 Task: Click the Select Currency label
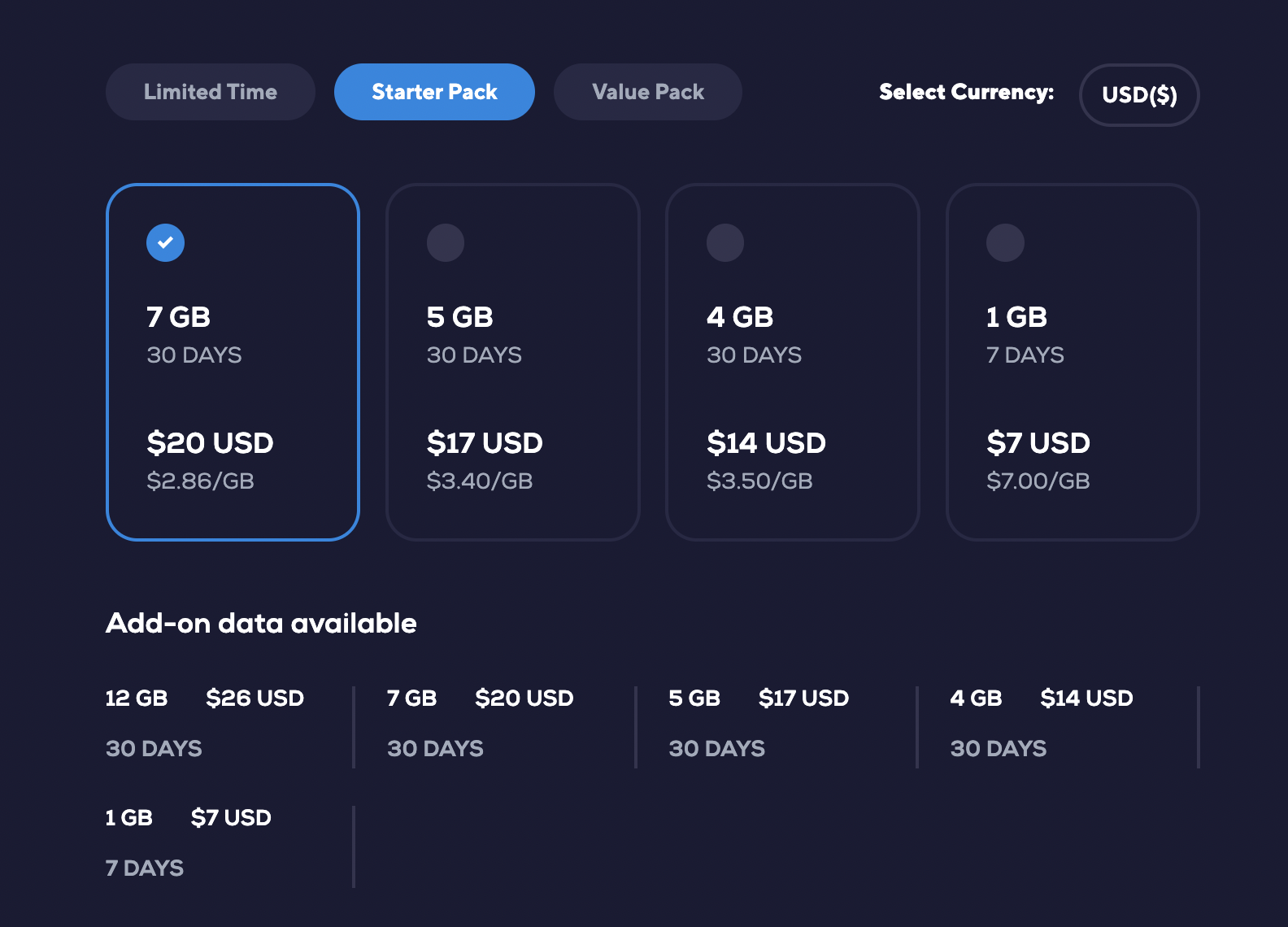coord(966,92)
